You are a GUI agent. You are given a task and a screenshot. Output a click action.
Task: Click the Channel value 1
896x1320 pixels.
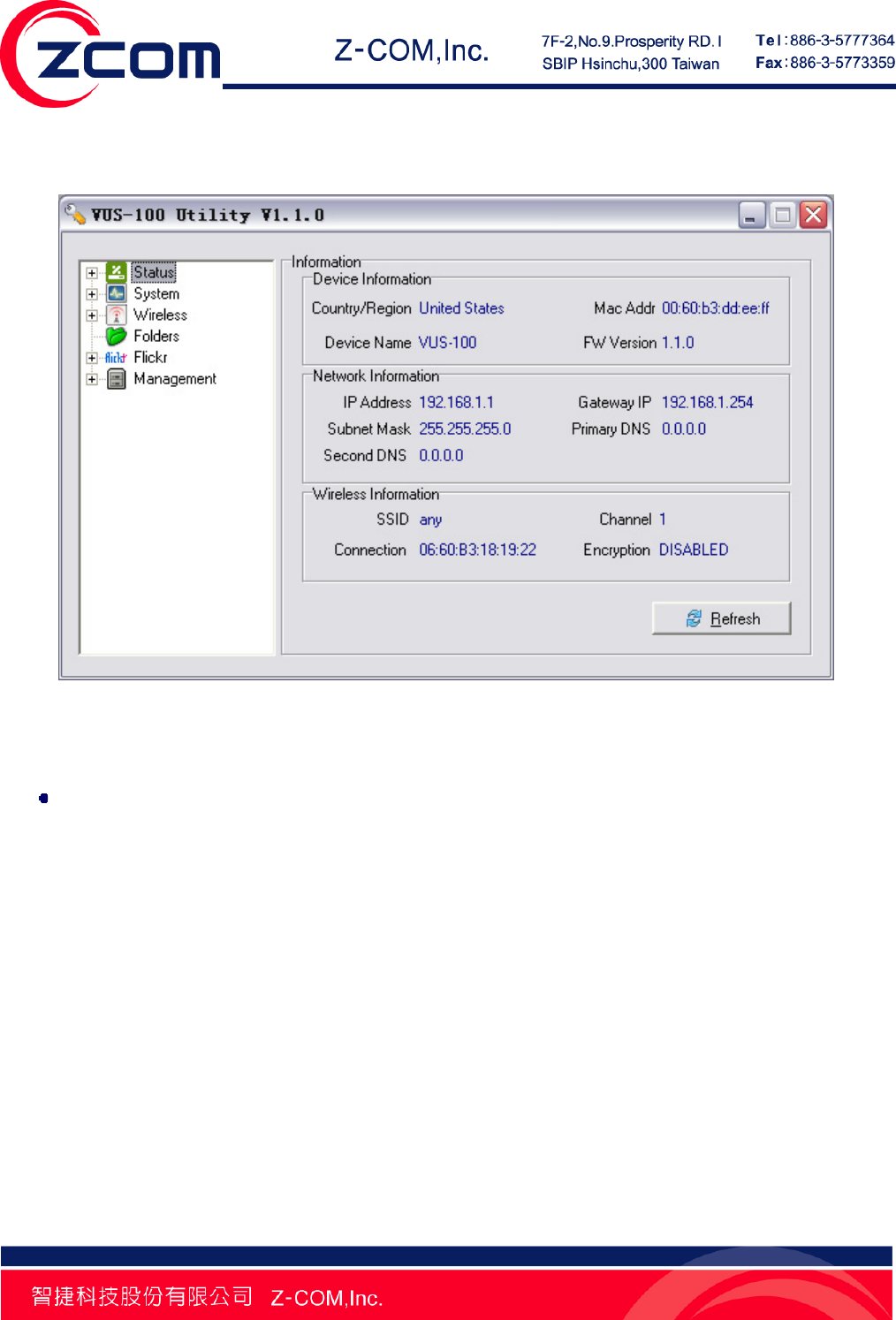[x=663, y=520]
